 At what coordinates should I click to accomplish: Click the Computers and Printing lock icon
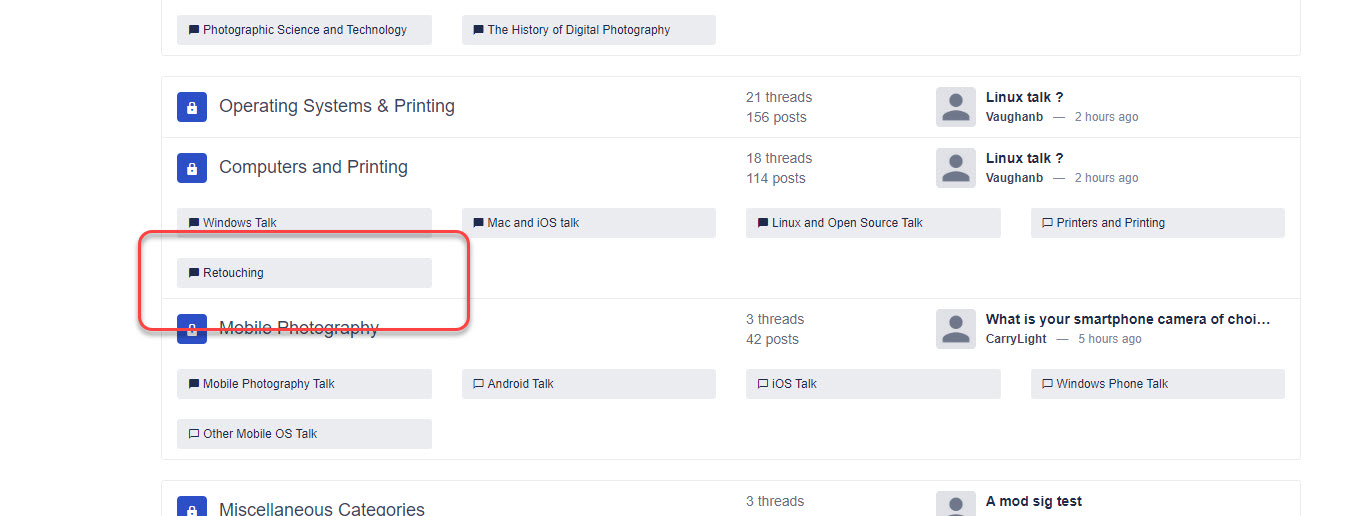[192, 168]
